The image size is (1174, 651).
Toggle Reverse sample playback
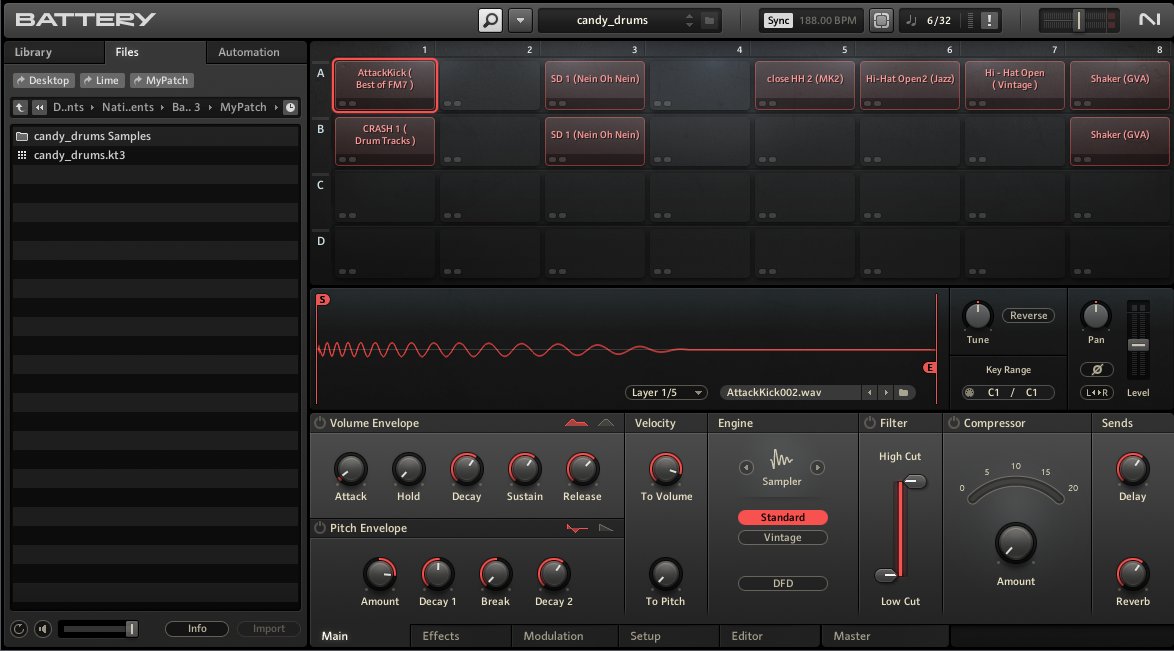point(1028,315)
